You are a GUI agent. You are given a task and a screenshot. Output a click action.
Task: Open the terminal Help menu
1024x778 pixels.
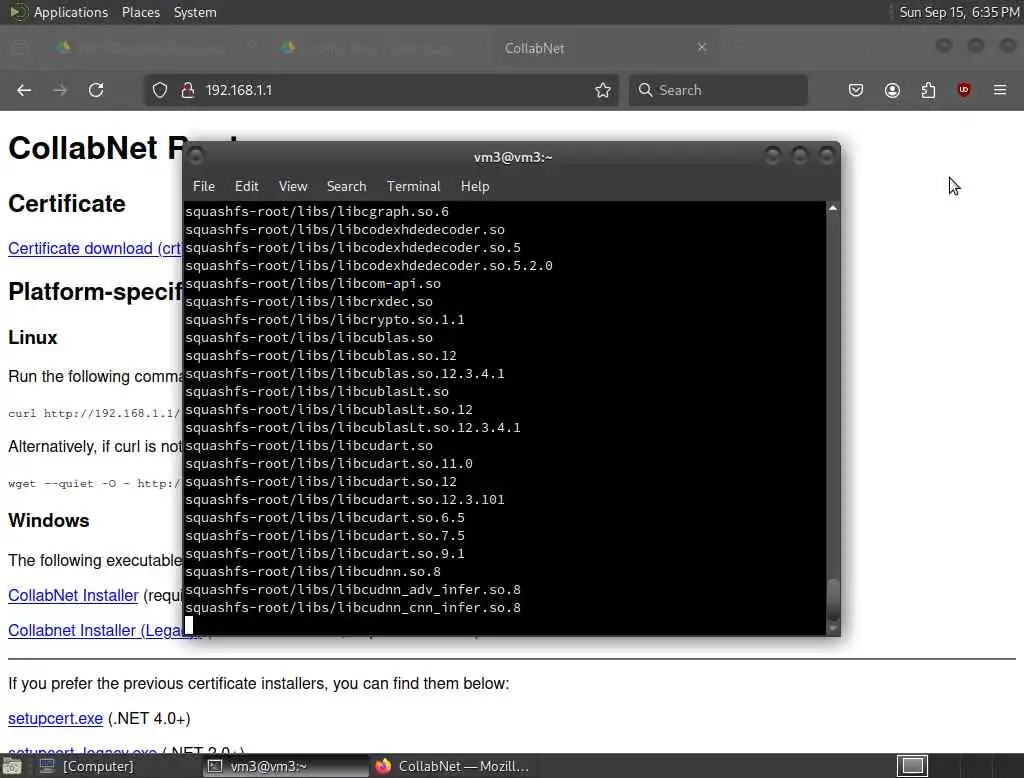475,186
